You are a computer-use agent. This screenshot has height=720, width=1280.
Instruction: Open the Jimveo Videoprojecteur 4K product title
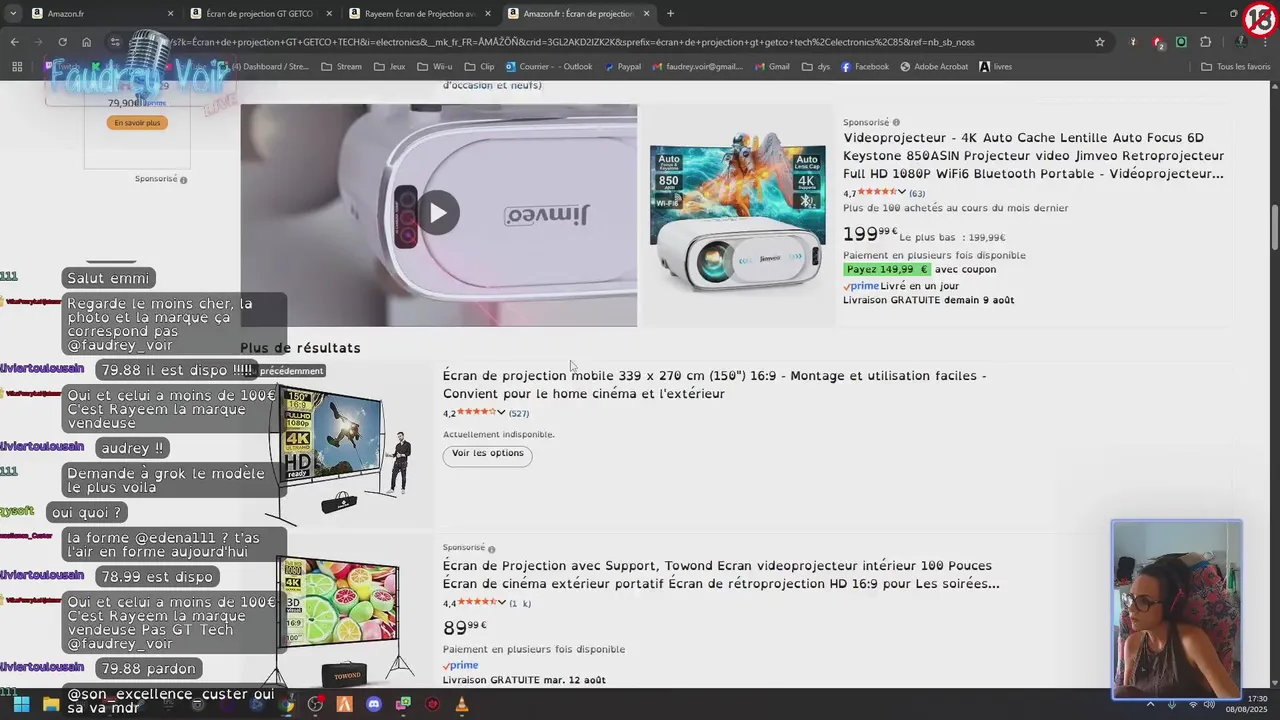[1033, 155]
